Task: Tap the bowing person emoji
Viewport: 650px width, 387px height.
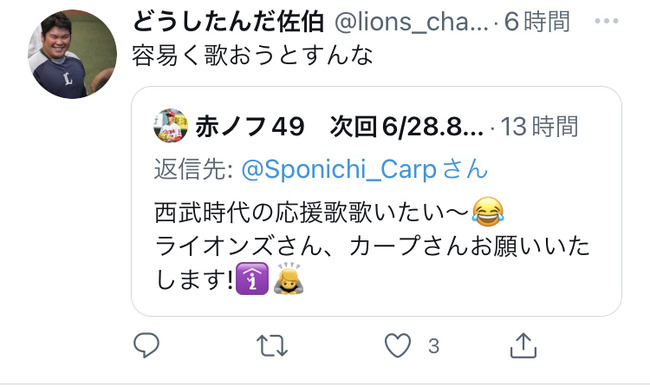Action: [x=289, y=278]
